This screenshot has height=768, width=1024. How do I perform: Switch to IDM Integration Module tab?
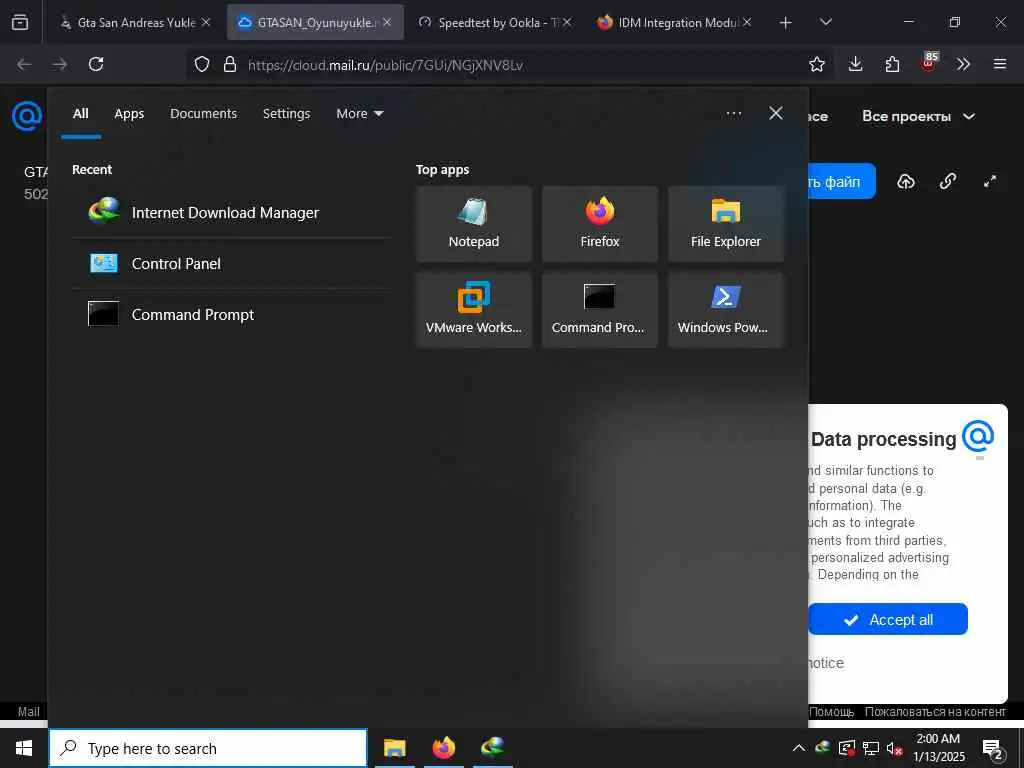[x=673, y=22]
